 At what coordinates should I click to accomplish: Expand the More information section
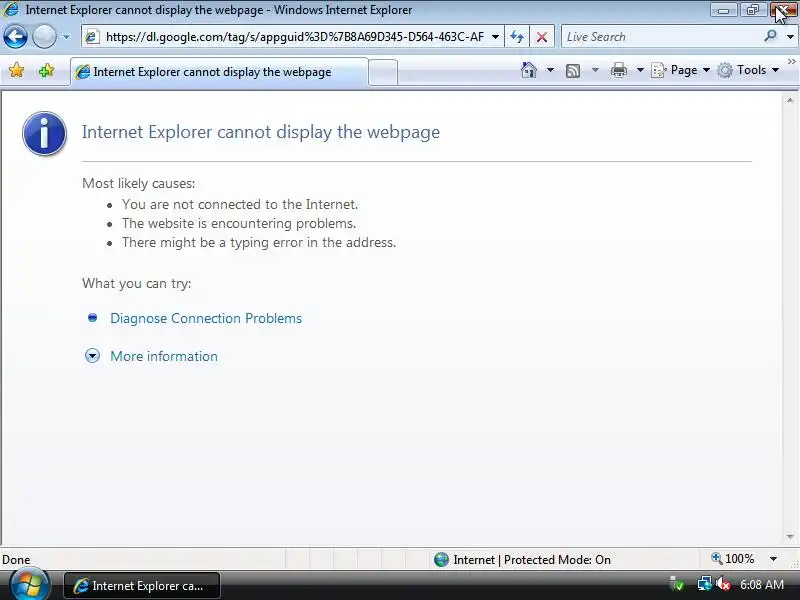tap(164, 356)
